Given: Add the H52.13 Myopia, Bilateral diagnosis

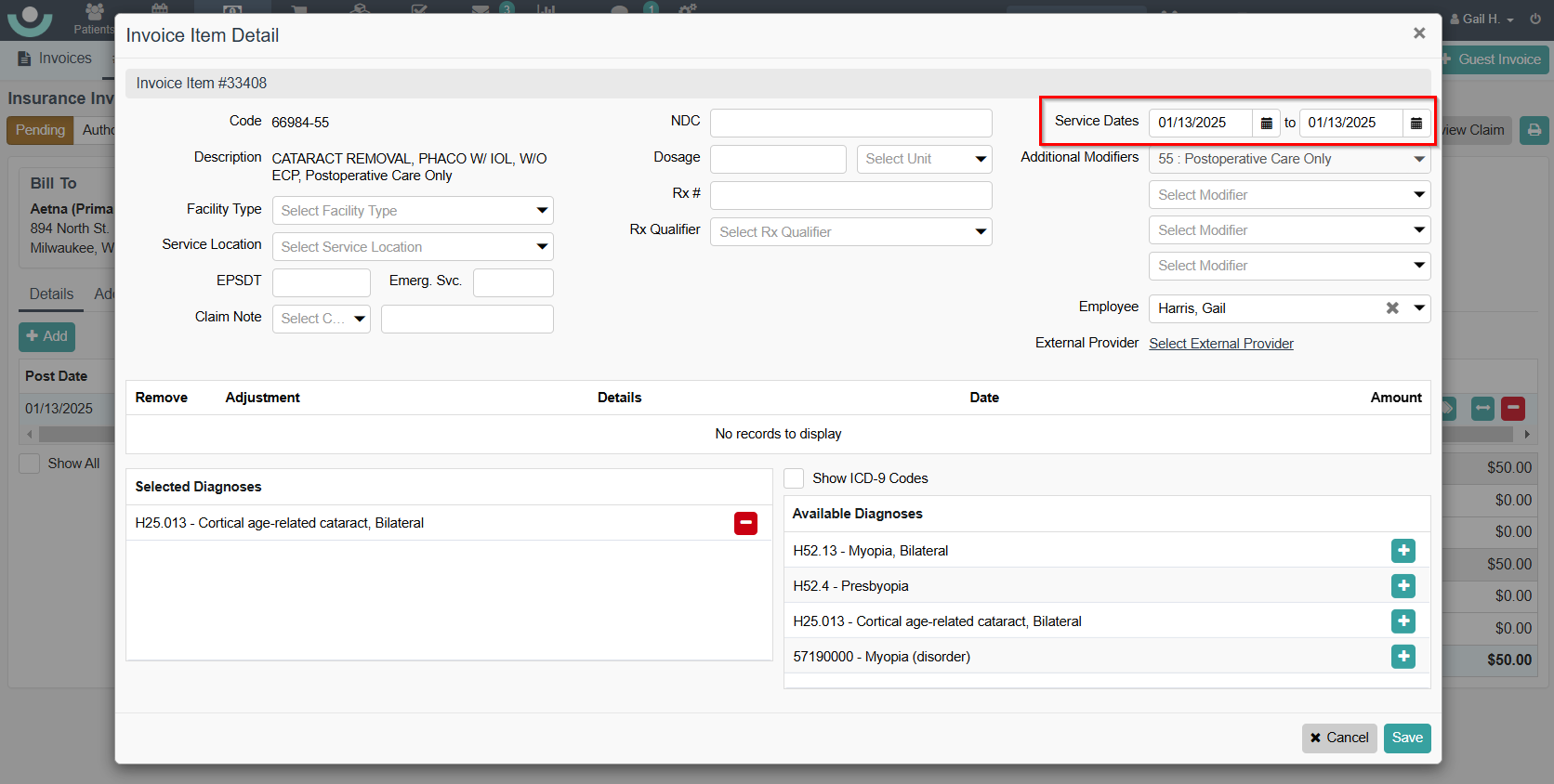Looking at the screenshot, I should point(1403,551).
